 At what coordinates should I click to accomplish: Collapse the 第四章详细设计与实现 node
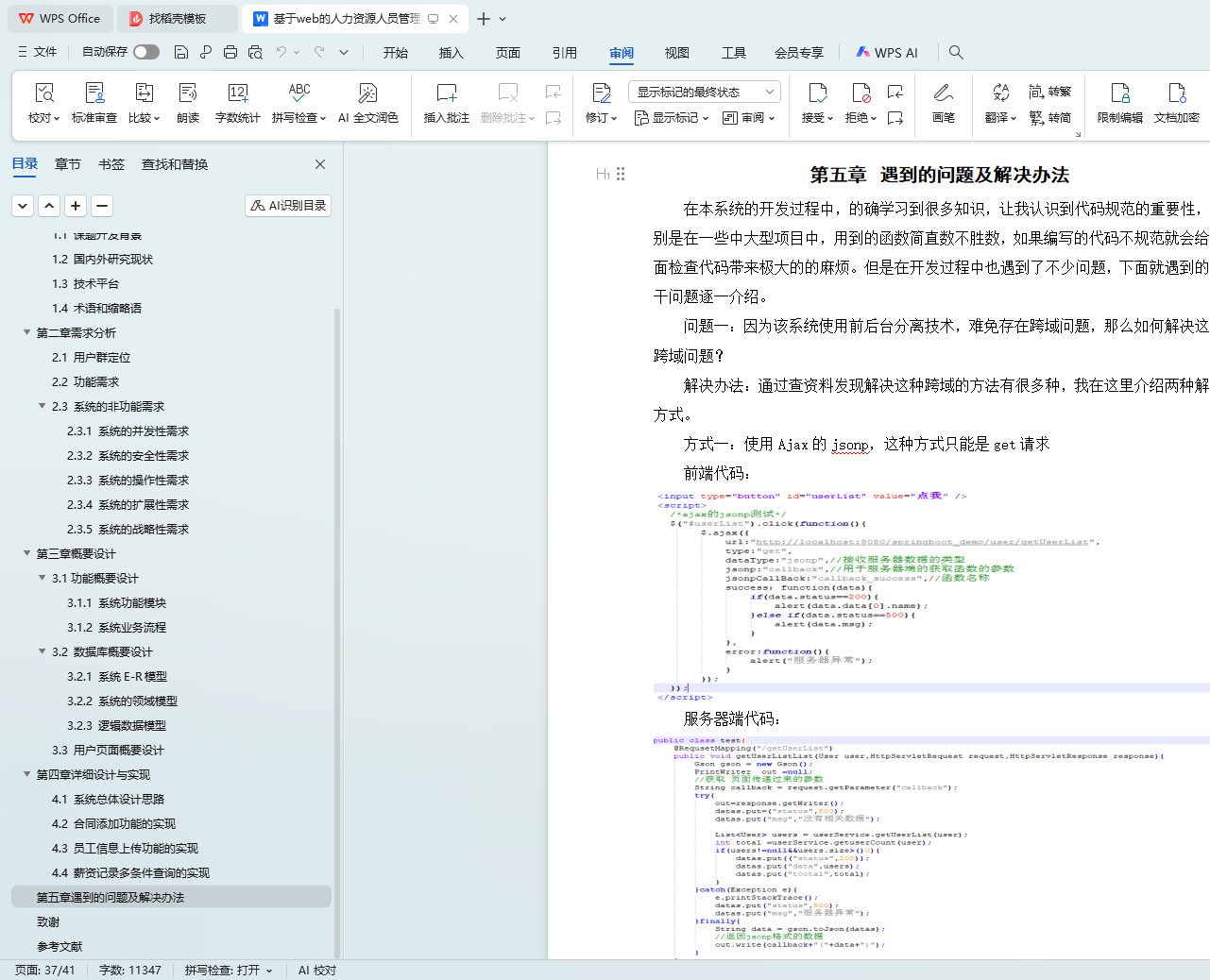(x=27, y=774)
